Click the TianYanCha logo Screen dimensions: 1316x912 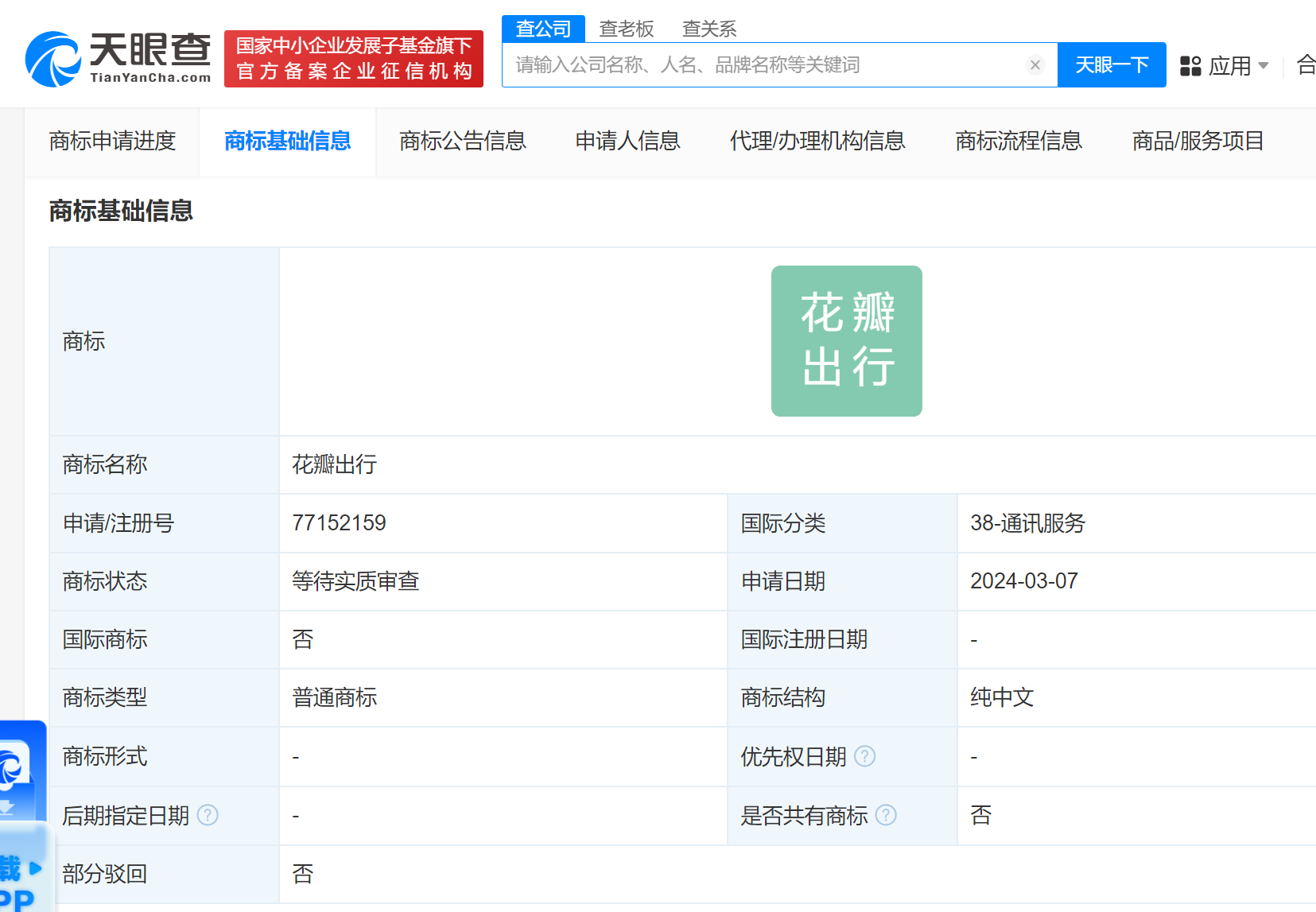pyautogui.click(x=118, y=59)
